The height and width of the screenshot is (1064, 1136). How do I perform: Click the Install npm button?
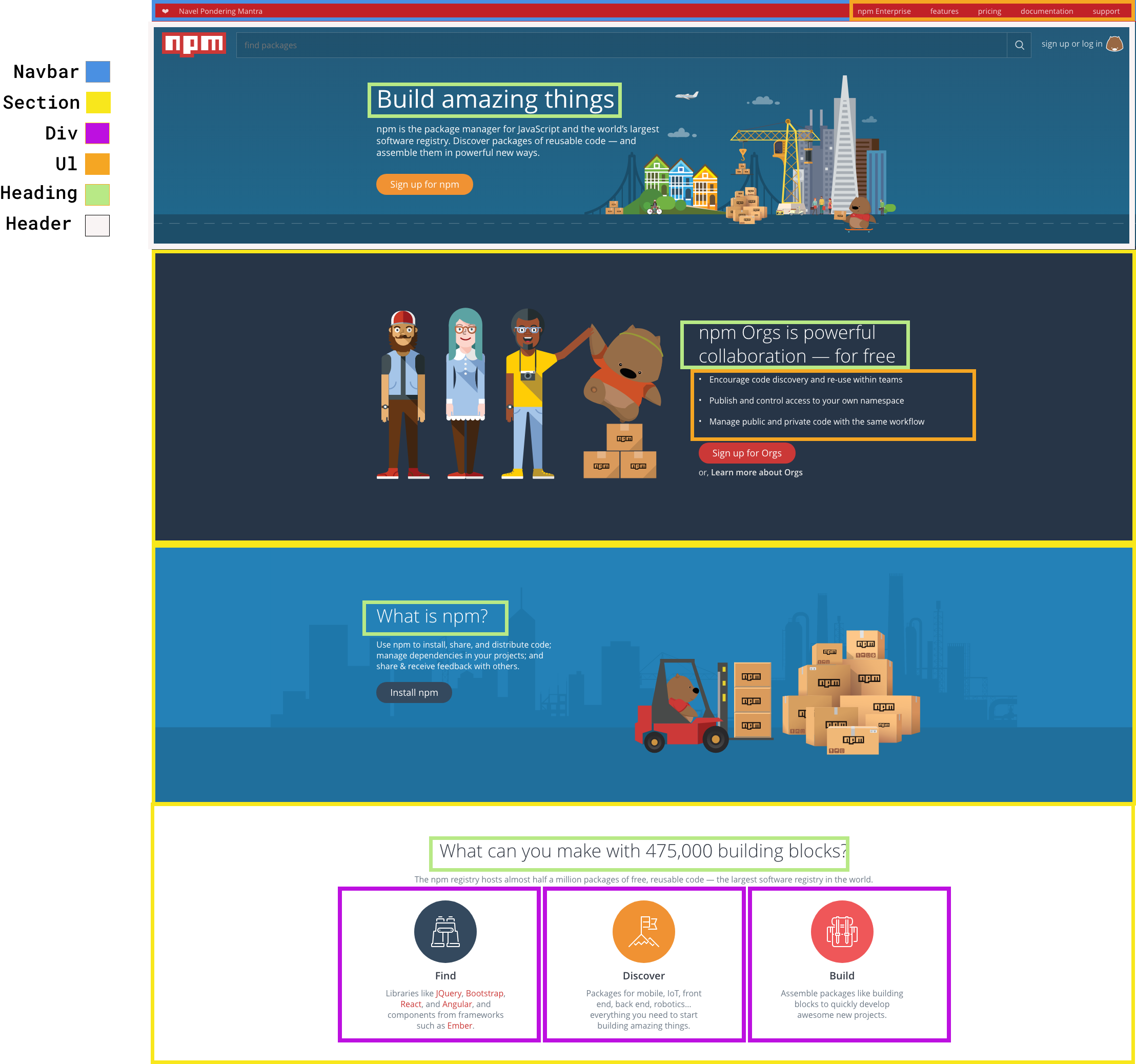click(414, 692)
